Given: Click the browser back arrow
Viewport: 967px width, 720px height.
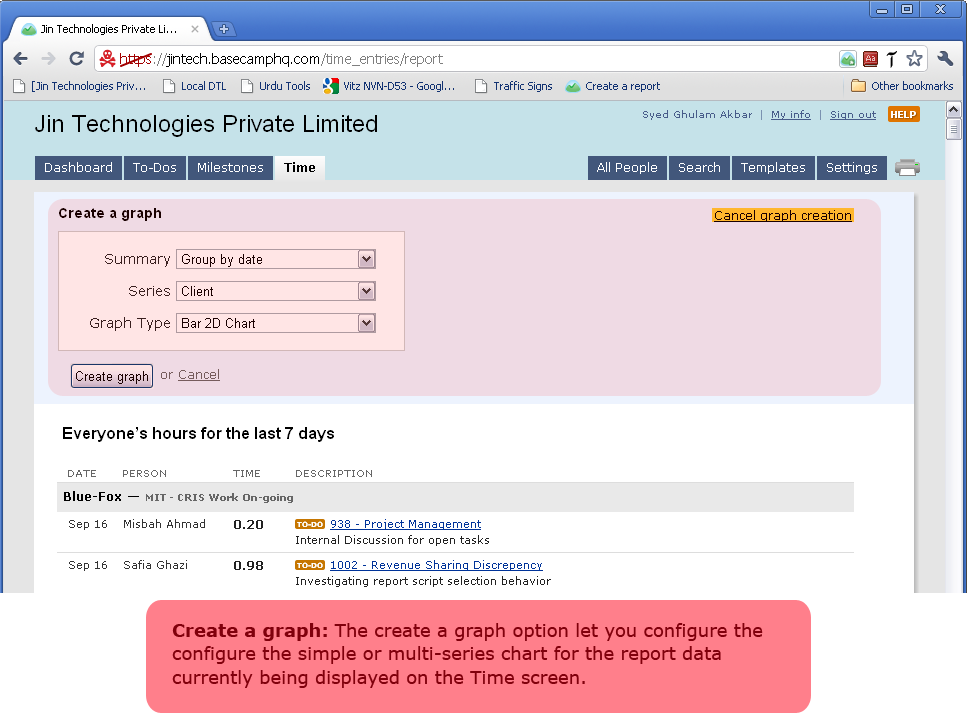Looking at the screenshot, I should coord(20,59).
